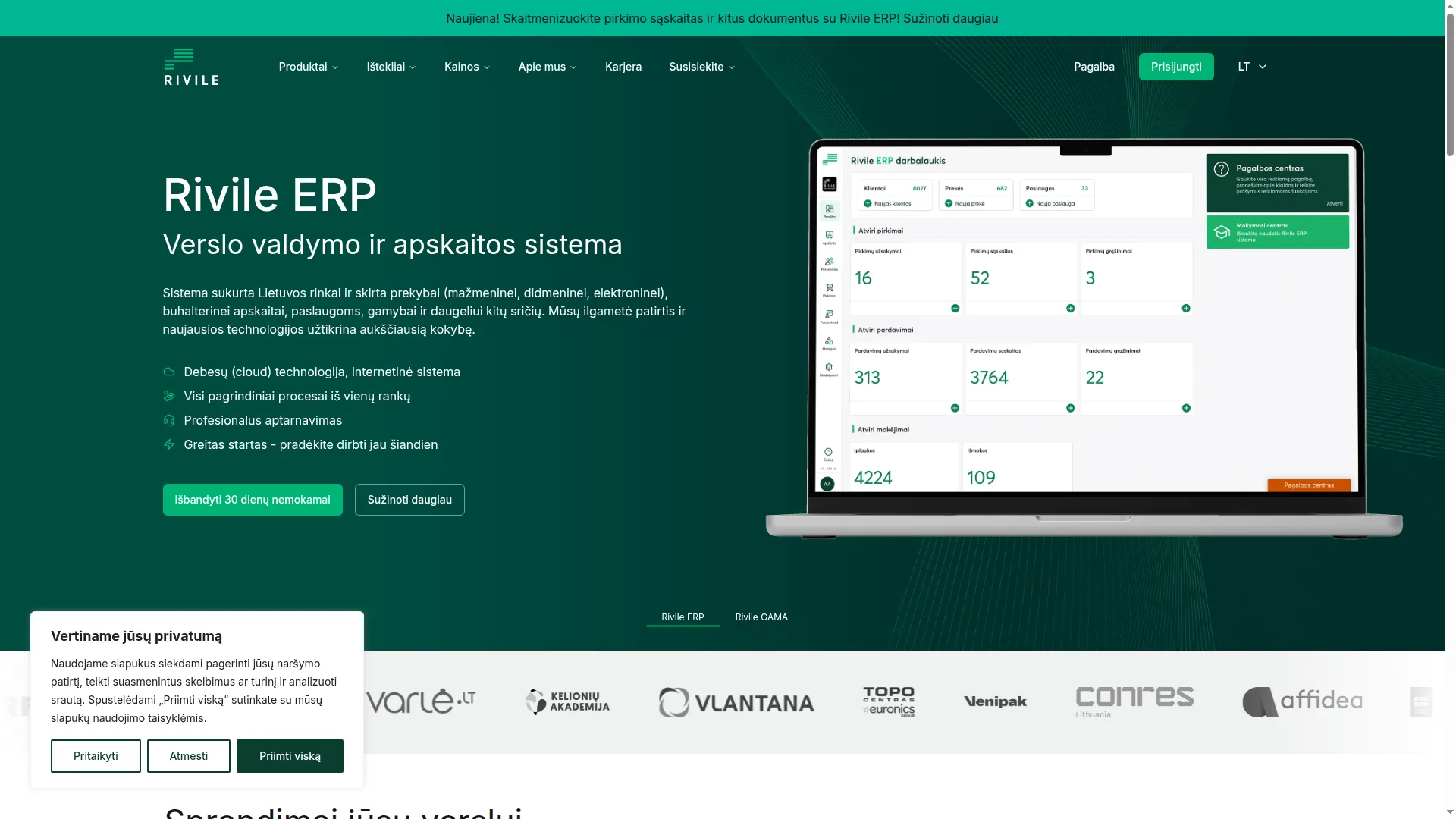Image resolution: width=1456 pixels, height=819 pixels.
Task: Click the Mokymosi centras graduation cap icon
Action: point(1222,232)
